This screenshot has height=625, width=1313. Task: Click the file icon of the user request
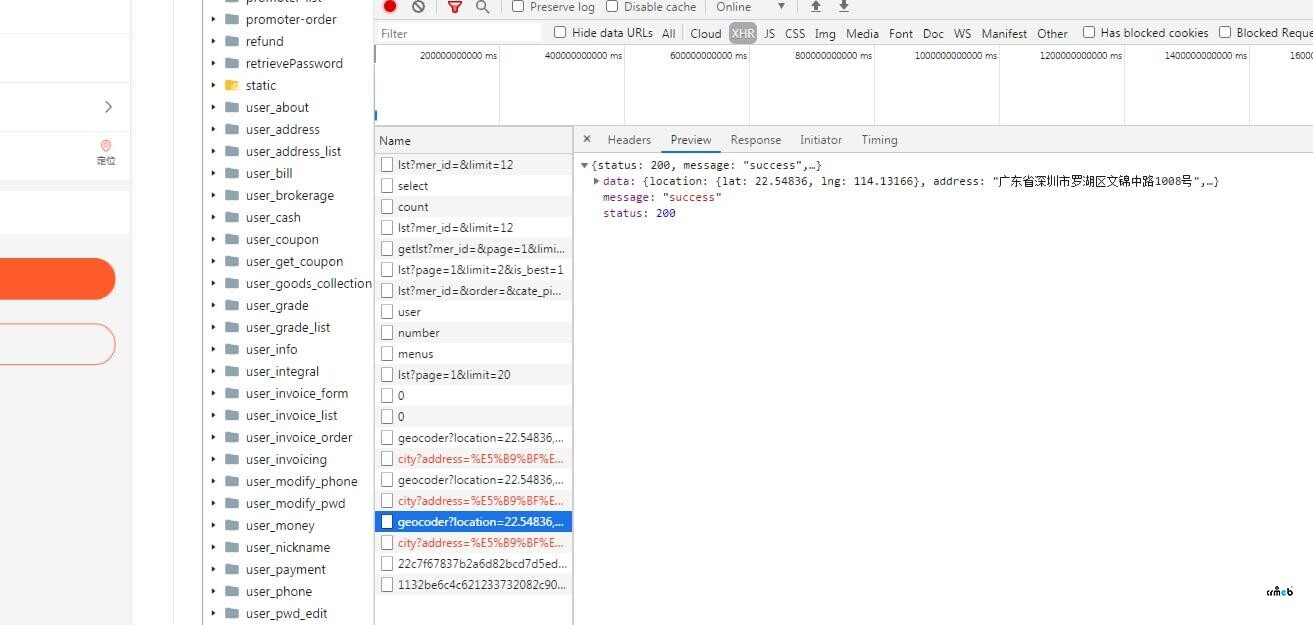[x=387, y=311]
